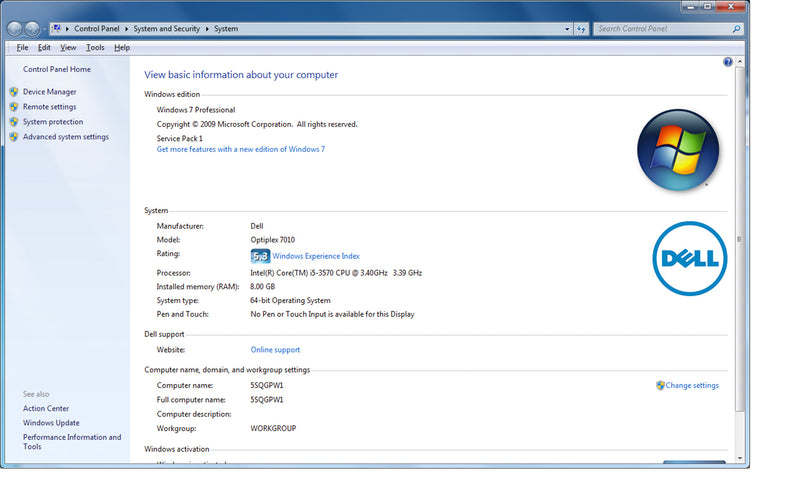Click the blue Help question mark icon
Image resolution: width=800 pixels, height=501 pixels.
pos(728,62)
